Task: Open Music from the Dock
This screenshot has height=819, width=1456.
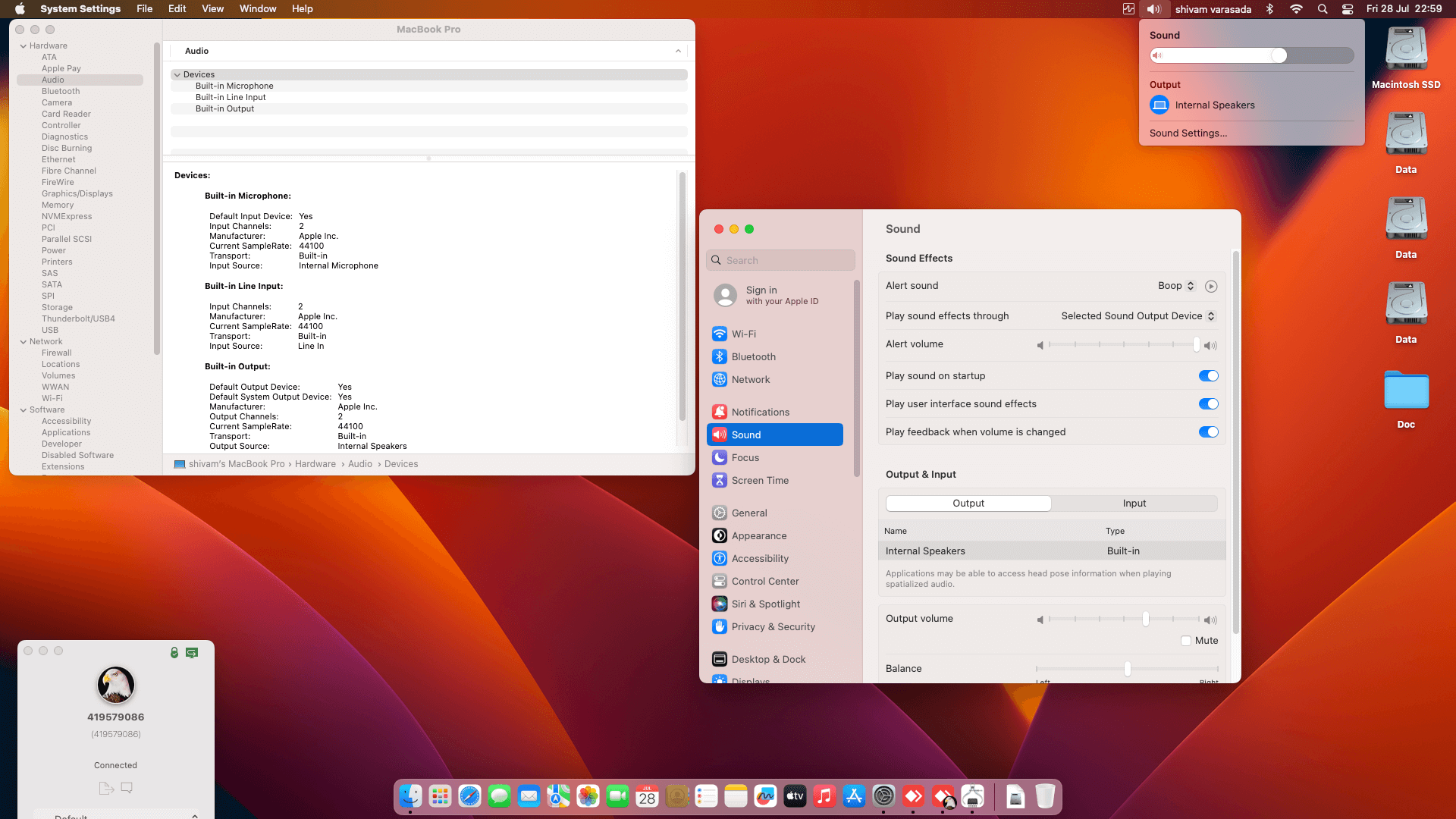Action: click(824, 796)
